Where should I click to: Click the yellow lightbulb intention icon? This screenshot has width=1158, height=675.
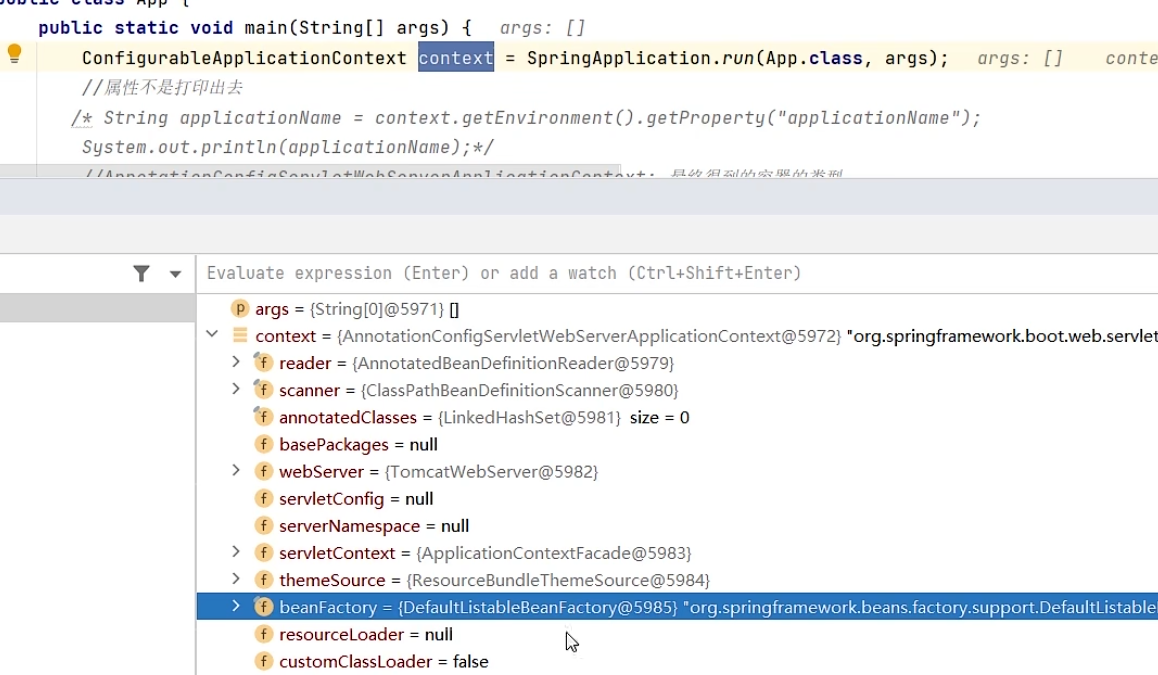[14, 54]
